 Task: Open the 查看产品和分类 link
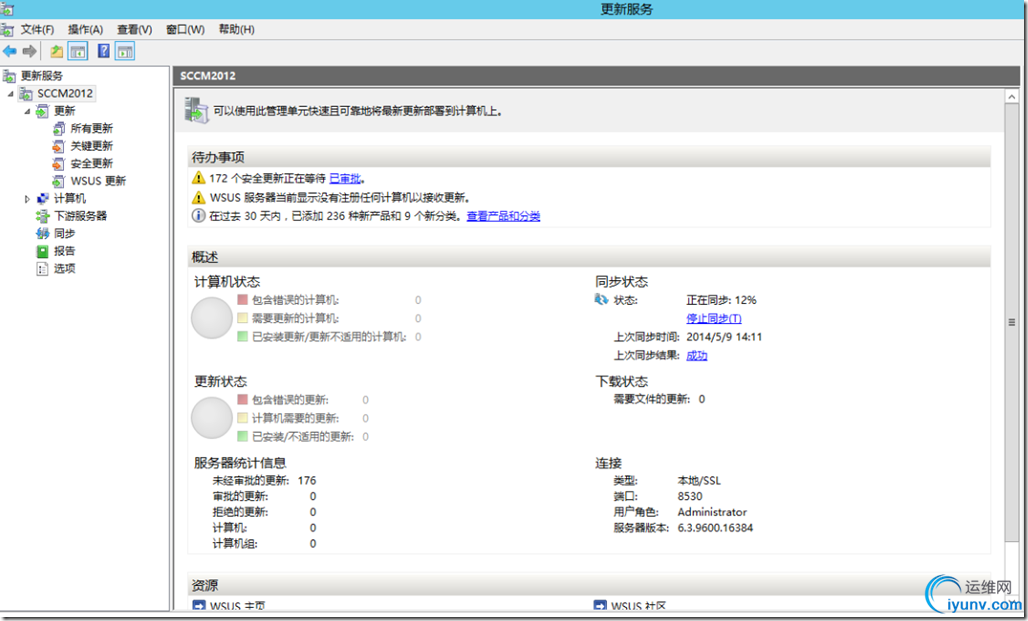click(x=504, y=216)
